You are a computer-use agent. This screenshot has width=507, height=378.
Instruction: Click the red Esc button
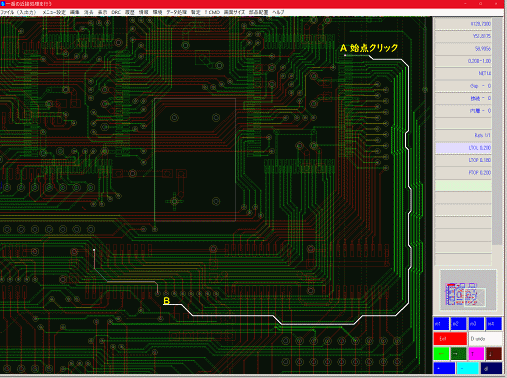tap(450, 339)
